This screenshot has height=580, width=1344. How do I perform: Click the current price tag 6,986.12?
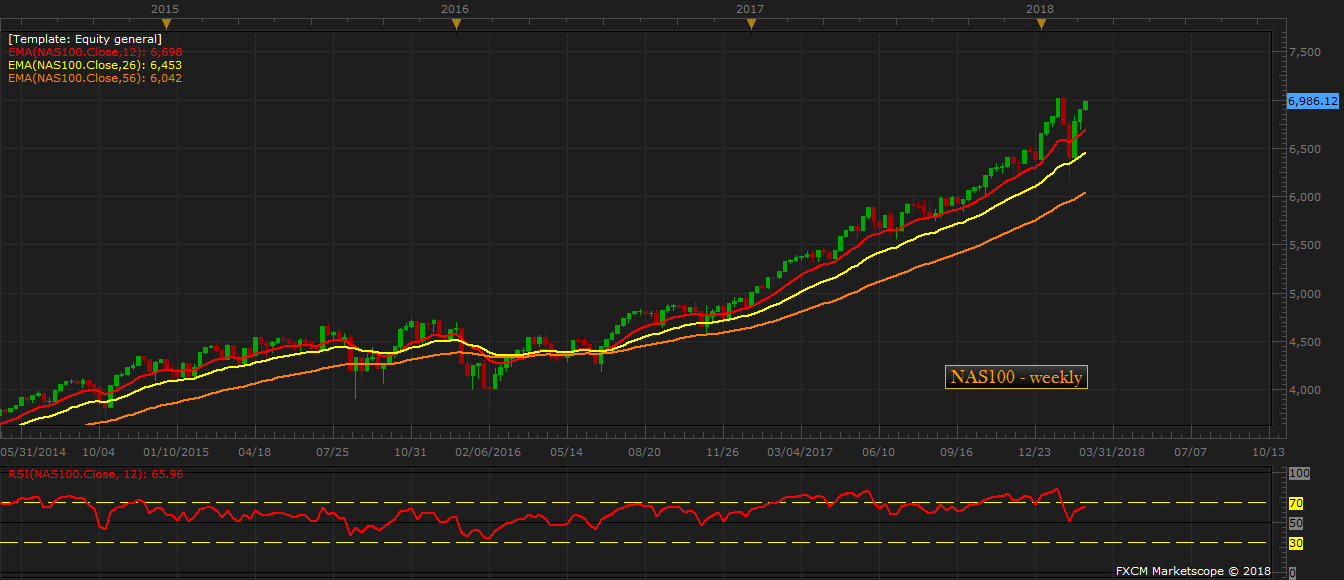(1312, 102)
